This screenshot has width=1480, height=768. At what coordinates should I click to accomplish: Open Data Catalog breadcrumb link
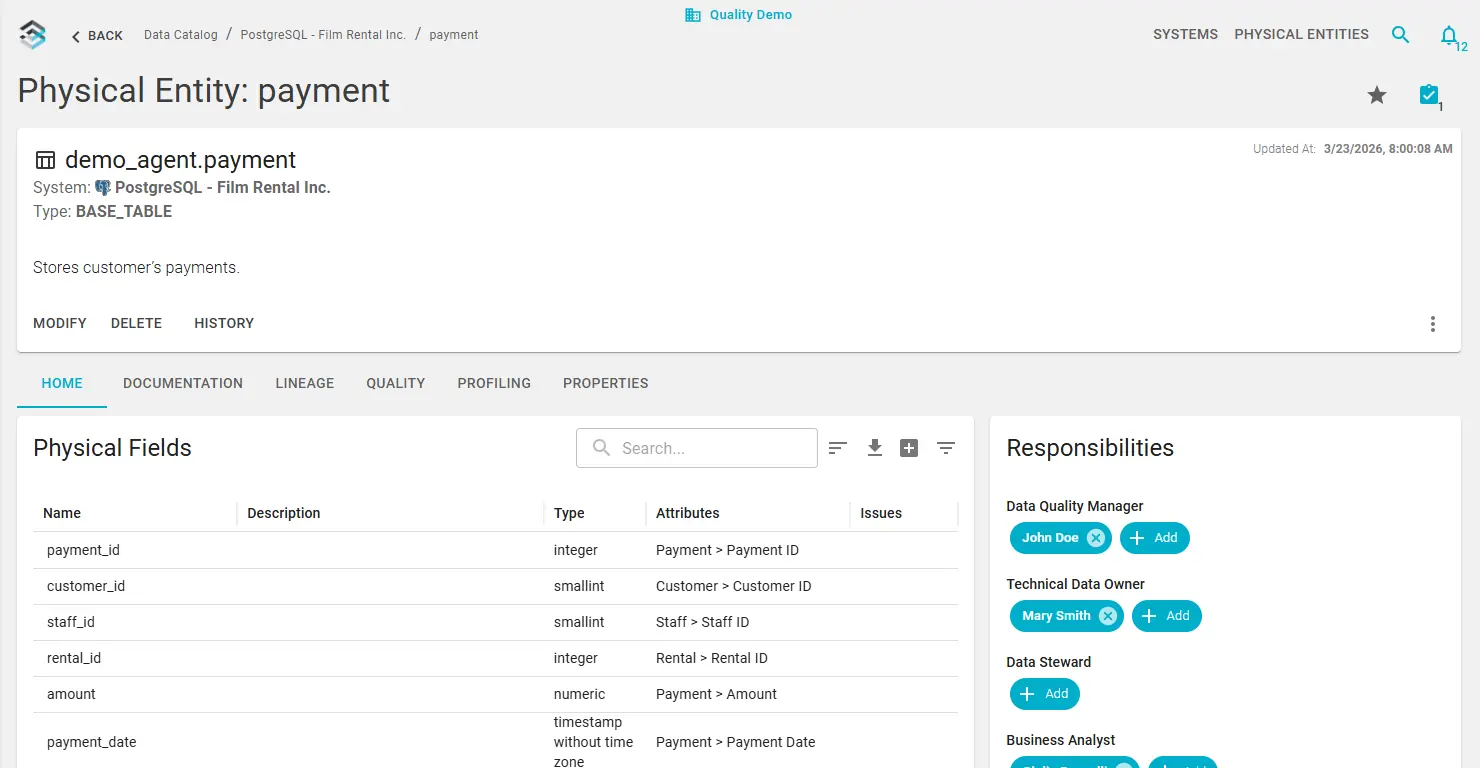tap(181, 35)
